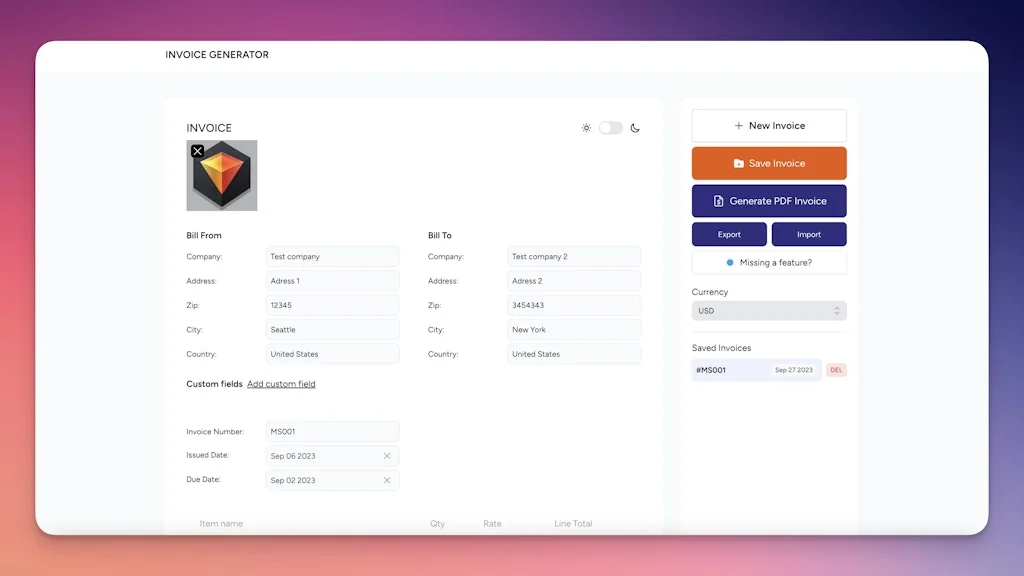Click the chevron stepper on the USD selector
This screenshot has height=576, width=1024.
coord(836,311)
